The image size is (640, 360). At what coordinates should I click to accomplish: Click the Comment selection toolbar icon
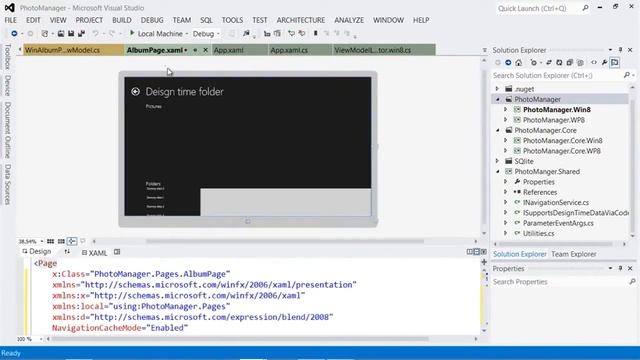point(291,33)
